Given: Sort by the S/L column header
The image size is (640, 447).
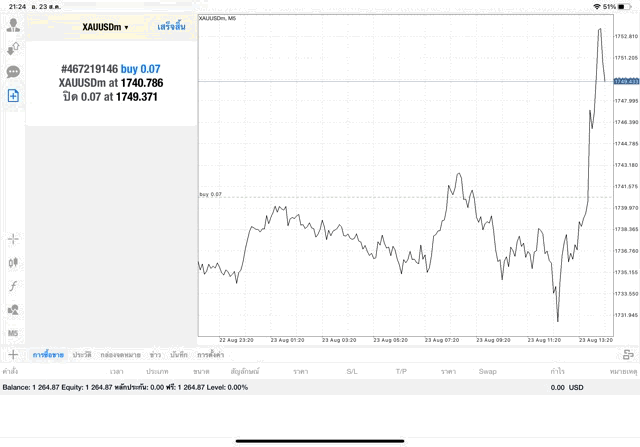Looking at the screenshot, I should [352, 371].
